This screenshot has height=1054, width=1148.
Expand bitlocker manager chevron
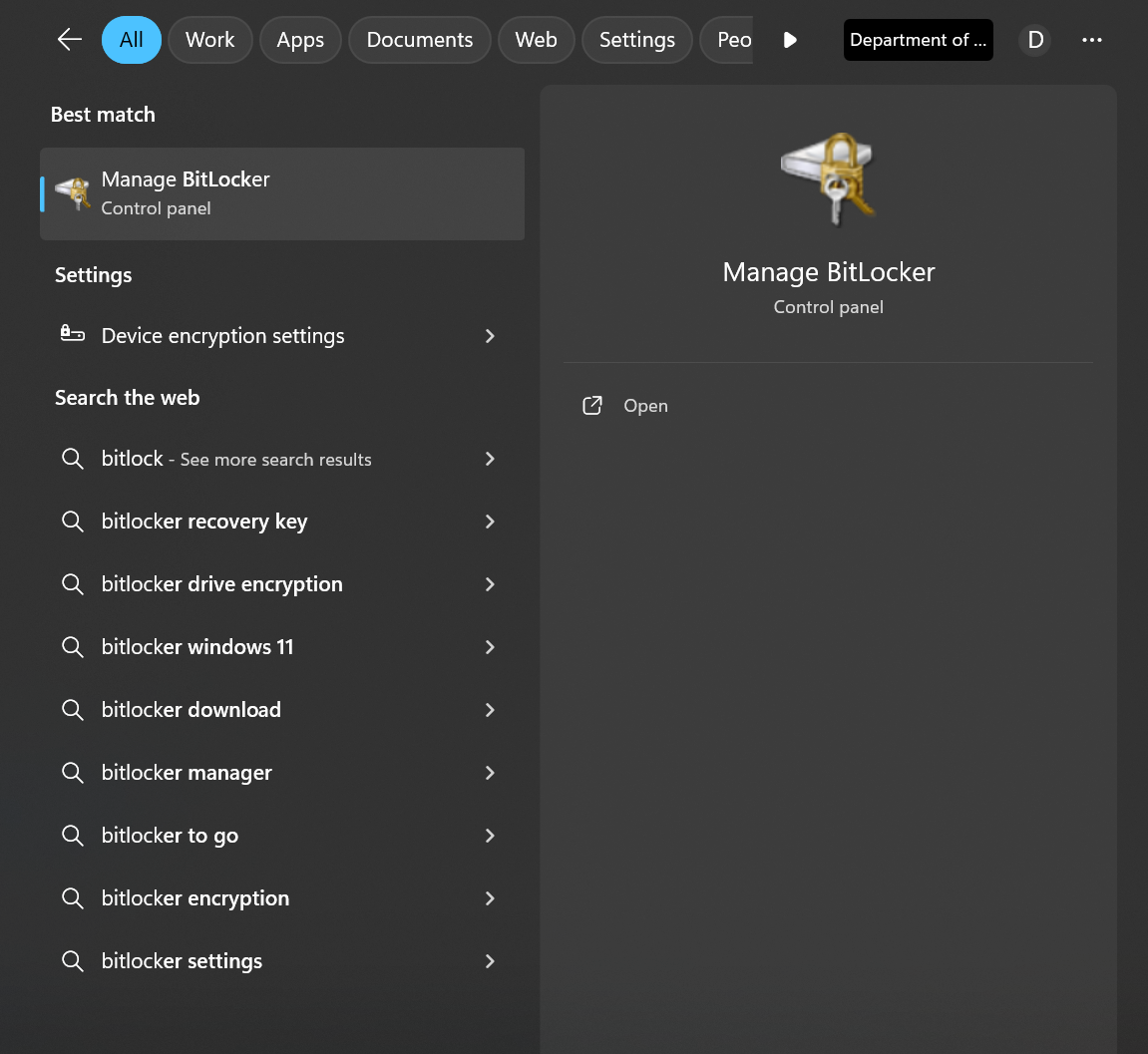tap(490, 774)
